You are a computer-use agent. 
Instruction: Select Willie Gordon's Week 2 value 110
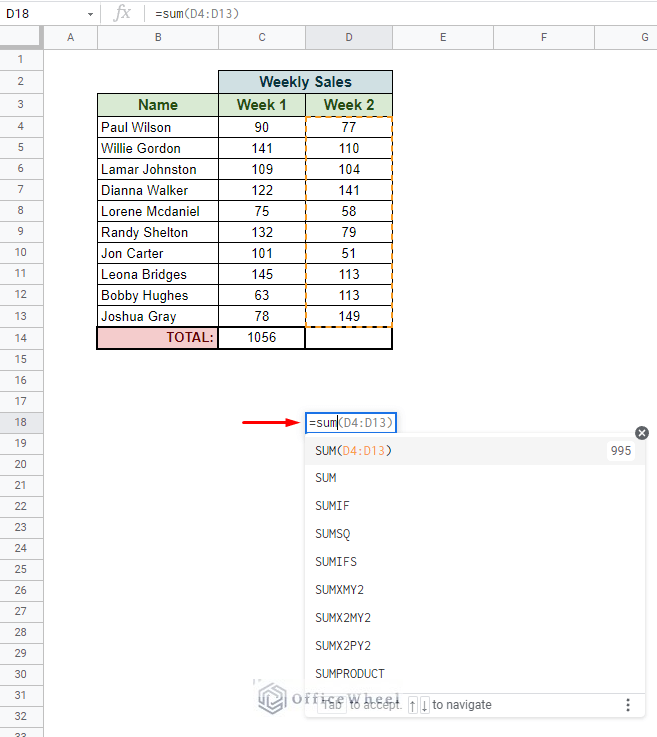(x=349, y=149)
